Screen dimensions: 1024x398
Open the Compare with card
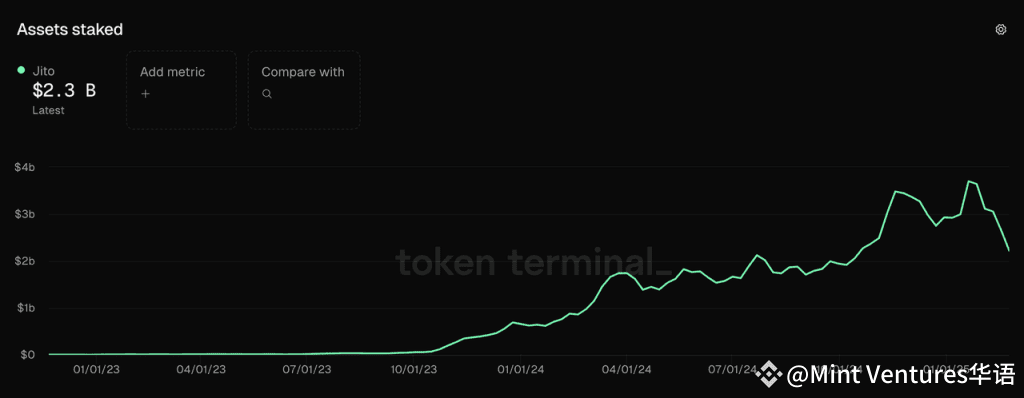[x=304, y=90]
